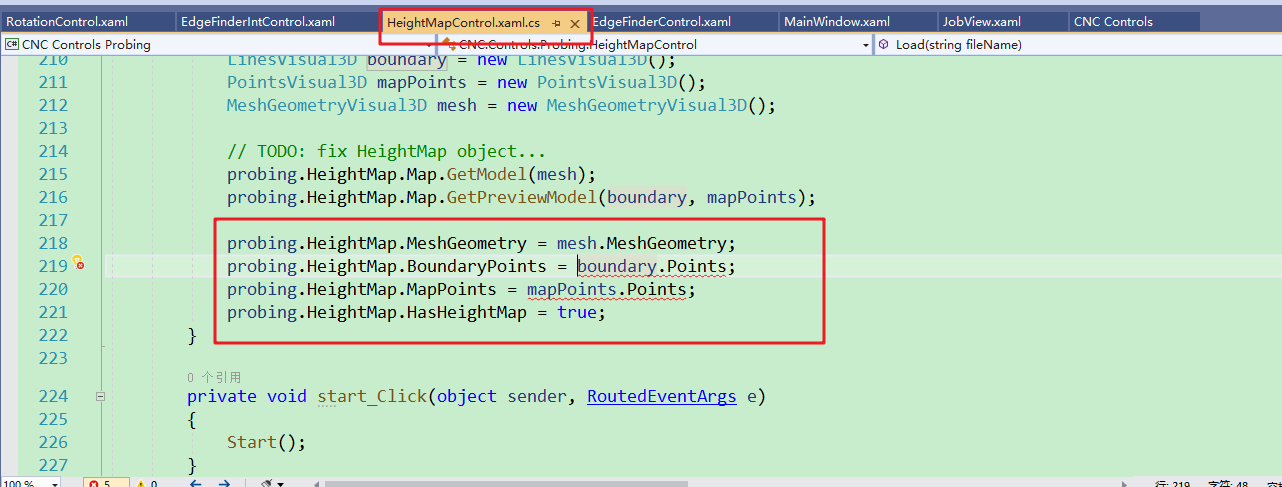This screenshot has width=1282, height=487.
Task: Expand the CNC.Controls.Probing.HeightMapControl type dropdown
Action: point(866,45)
